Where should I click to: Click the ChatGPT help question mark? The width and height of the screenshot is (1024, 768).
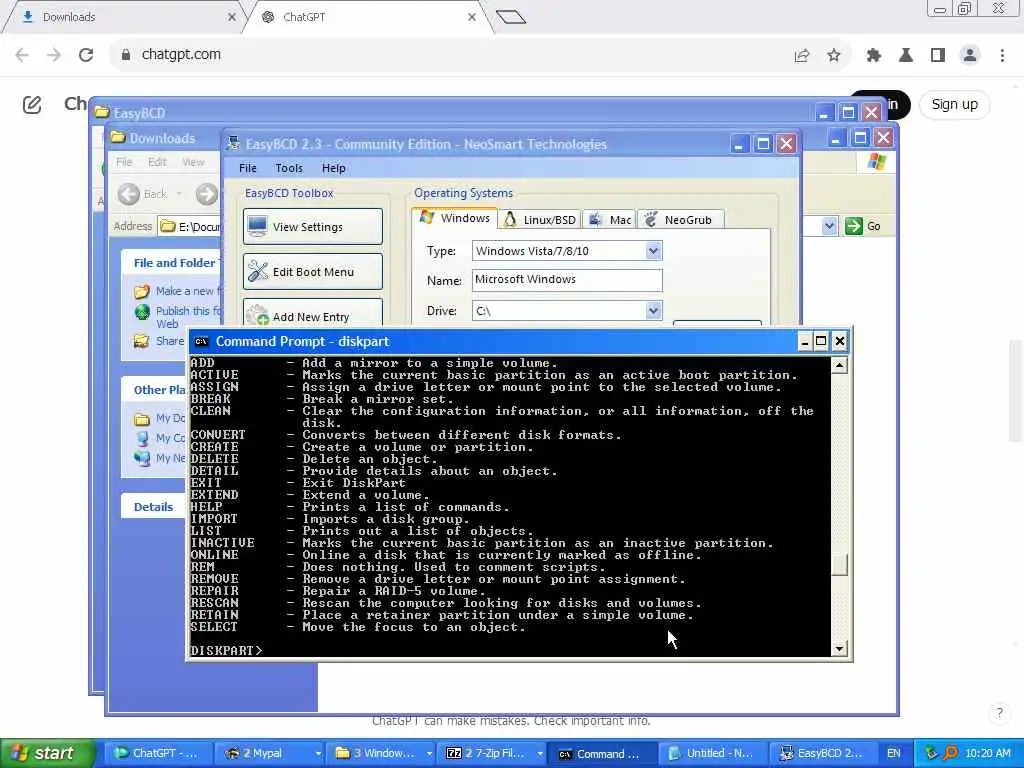(999, 712)
